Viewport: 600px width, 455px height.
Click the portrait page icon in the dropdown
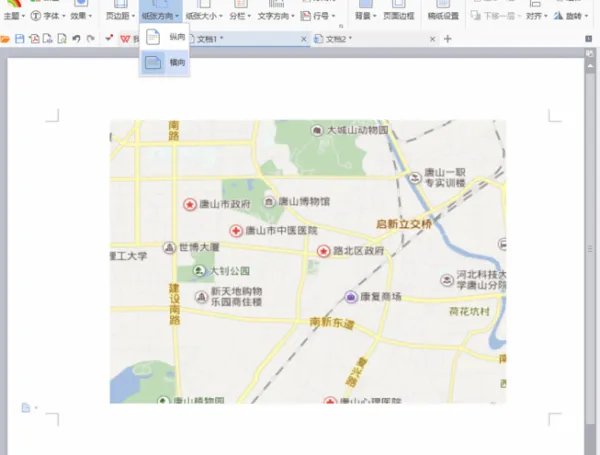coord(153,37)
